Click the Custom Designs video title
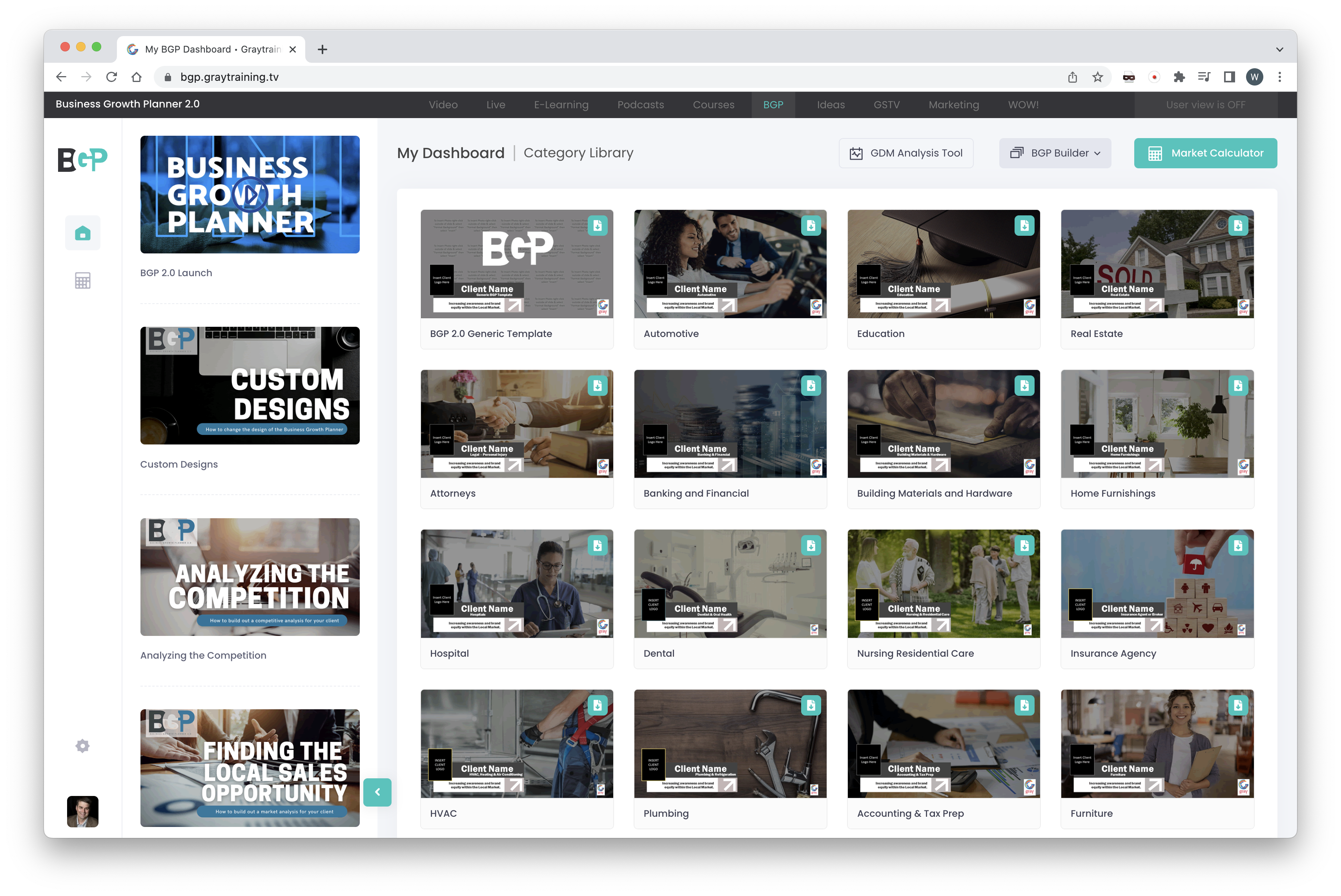1341x896 pixels. pos(179,464)
